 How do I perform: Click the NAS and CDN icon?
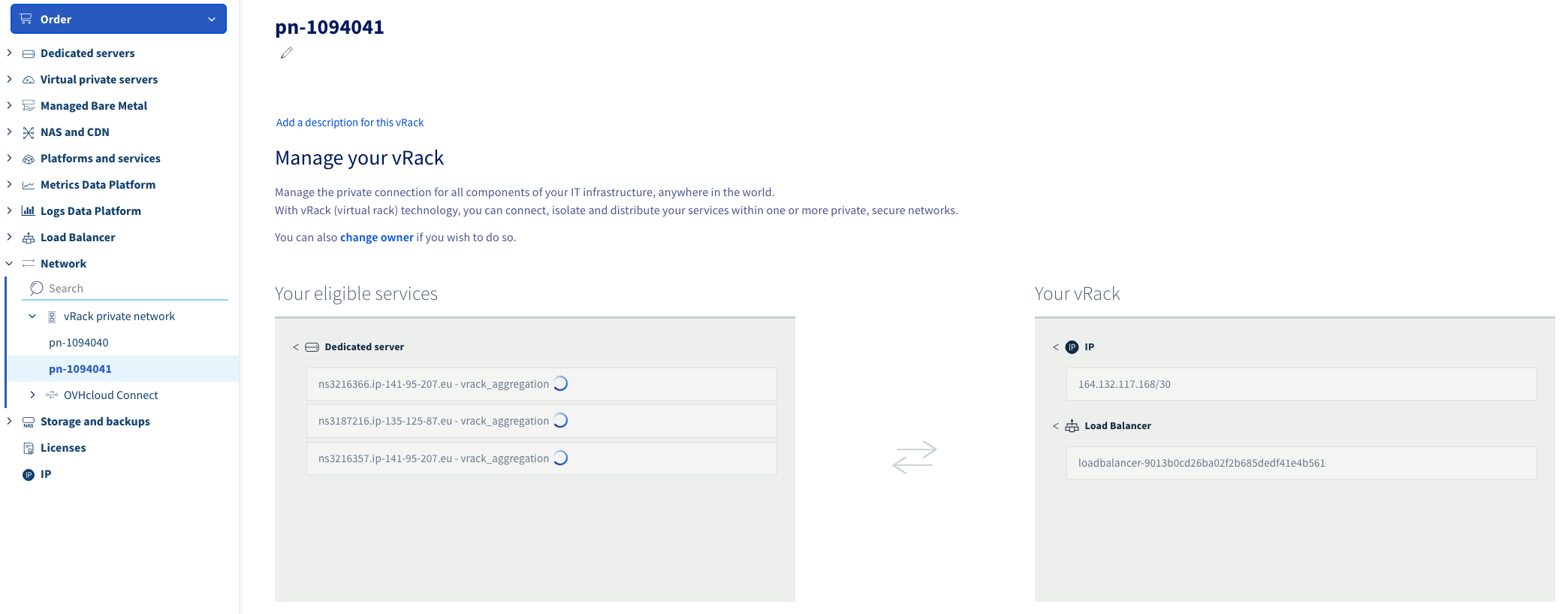tap(29, 132)
